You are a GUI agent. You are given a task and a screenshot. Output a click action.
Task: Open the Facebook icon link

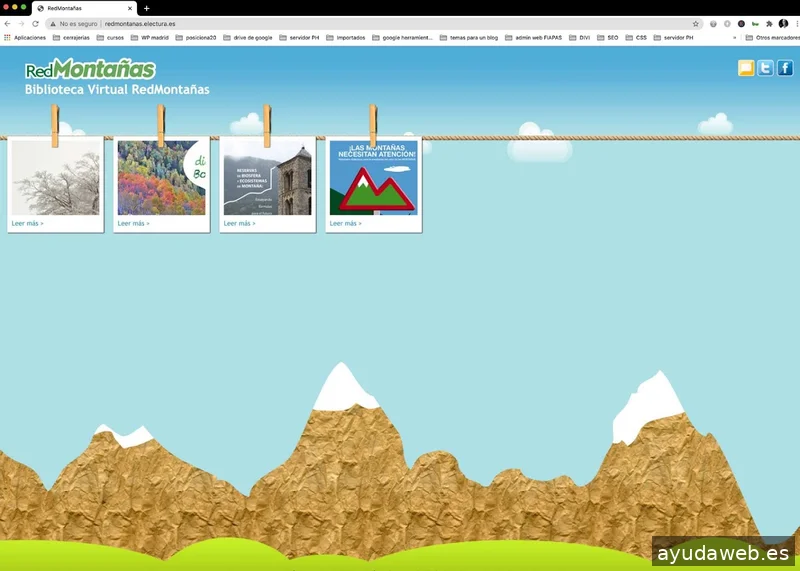[785, 68]
